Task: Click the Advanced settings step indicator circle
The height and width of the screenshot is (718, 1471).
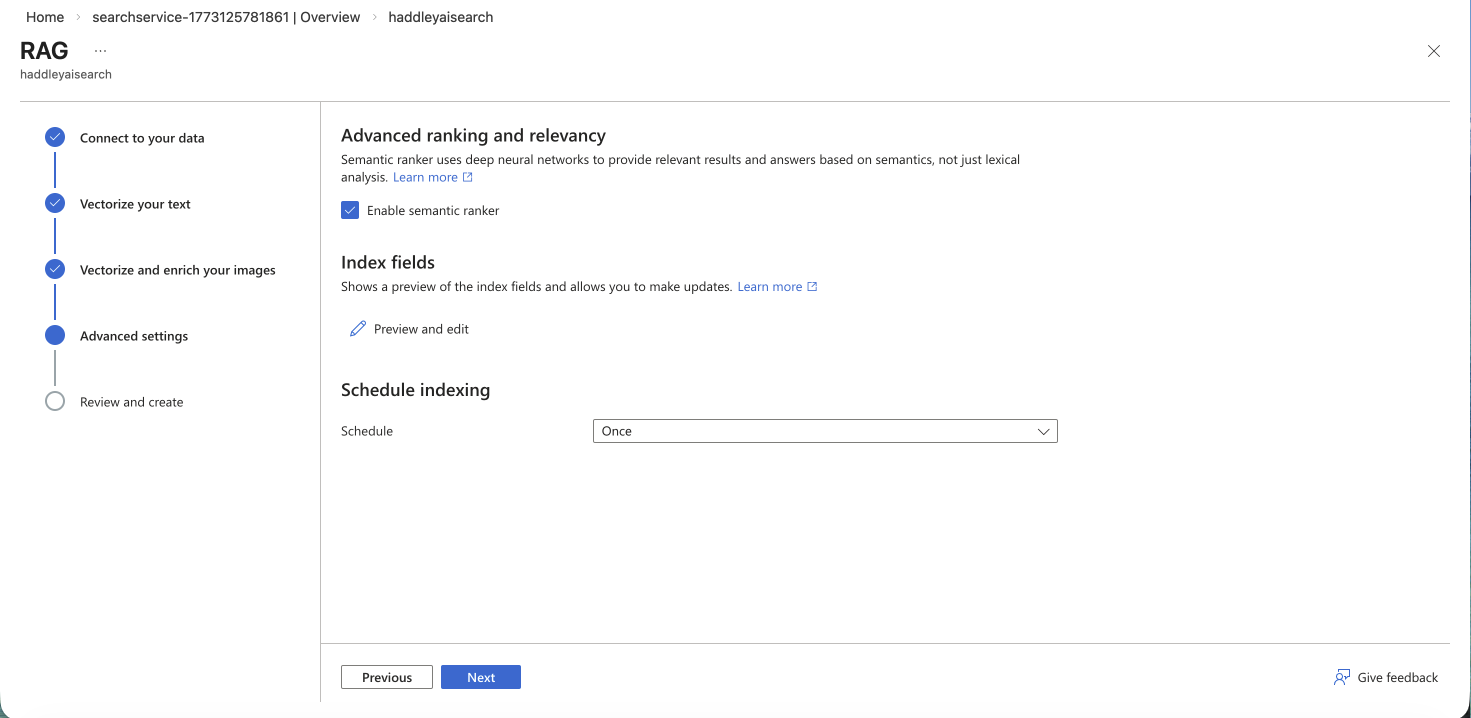Action: coord(55,334)
